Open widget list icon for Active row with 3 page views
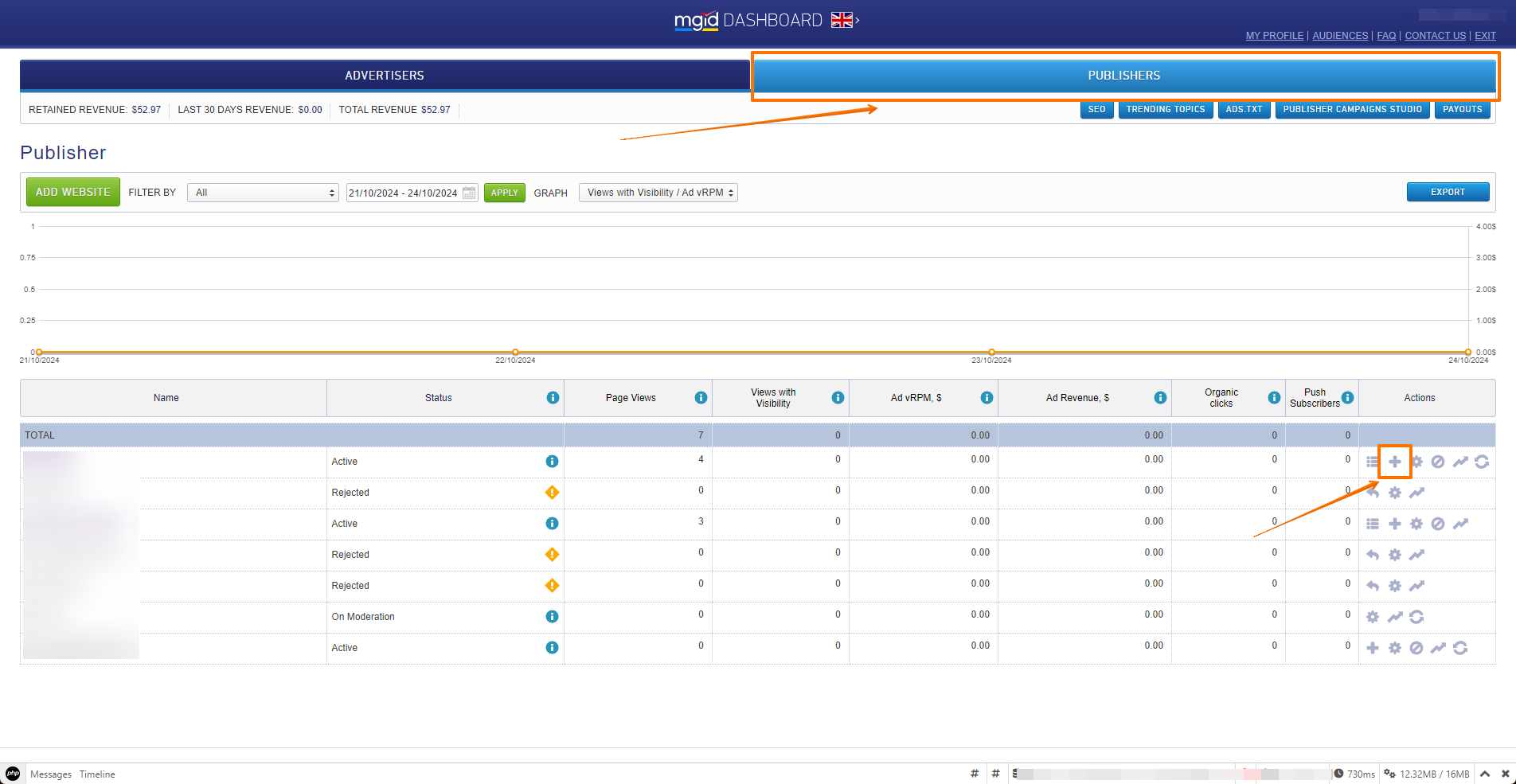This screenshot has width=1516, height=784. (1373, 524)
